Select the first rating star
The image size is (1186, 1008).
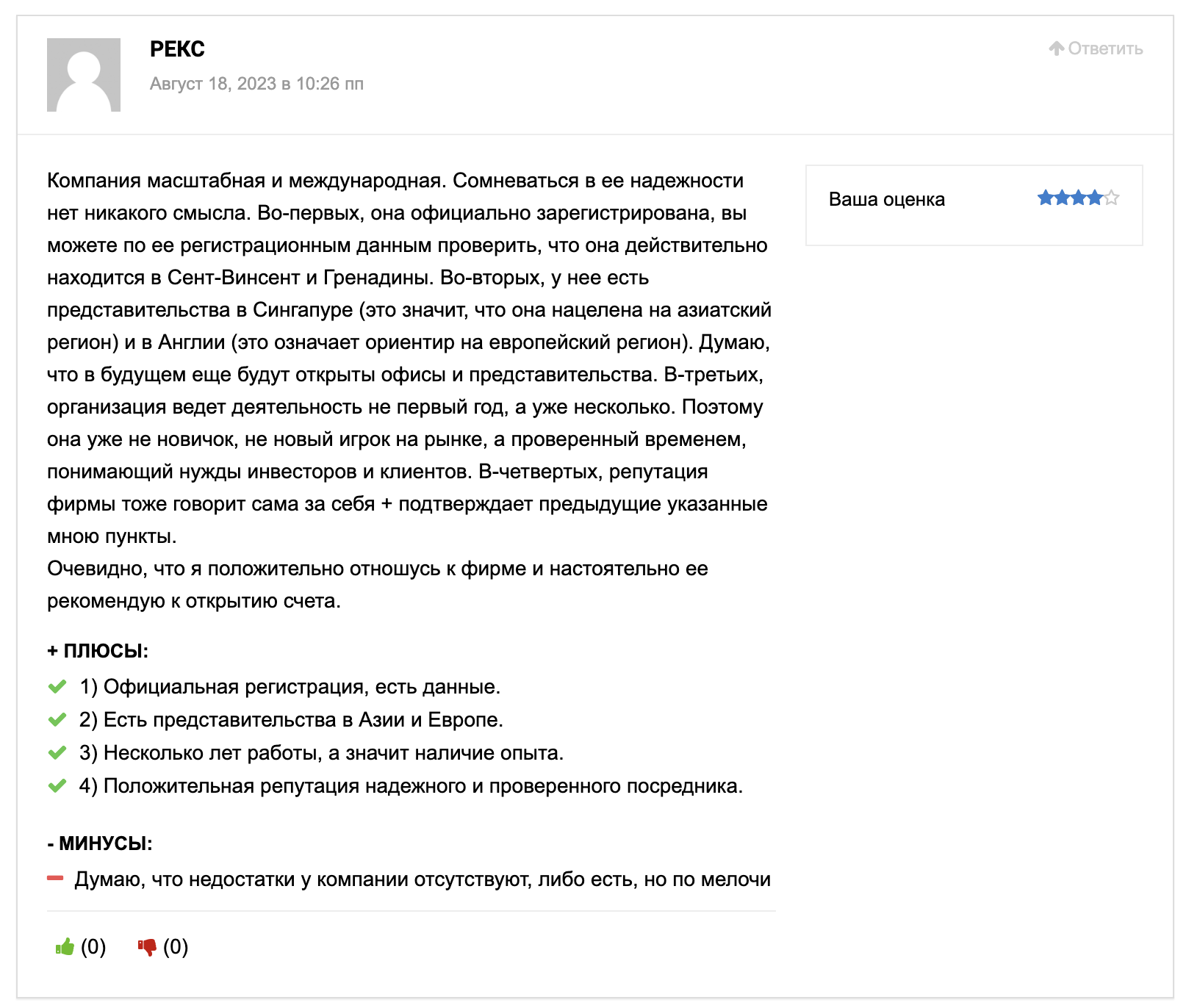pos(1046,198)
